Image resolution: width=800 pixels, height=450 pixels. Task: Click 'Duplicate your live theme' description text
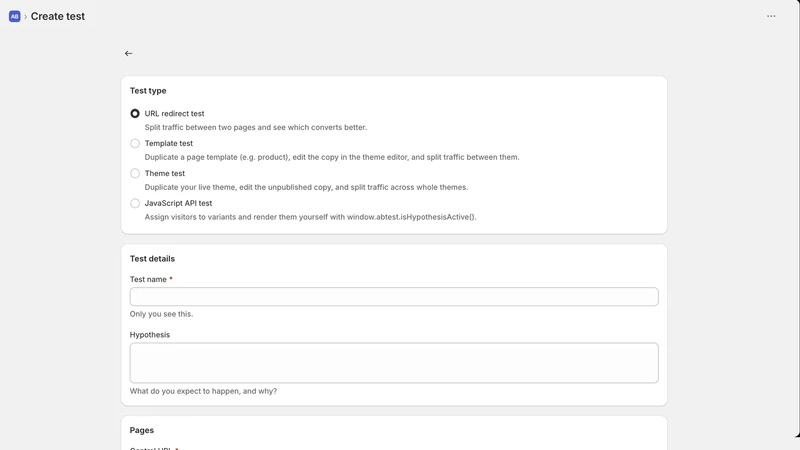coord(306,187)
